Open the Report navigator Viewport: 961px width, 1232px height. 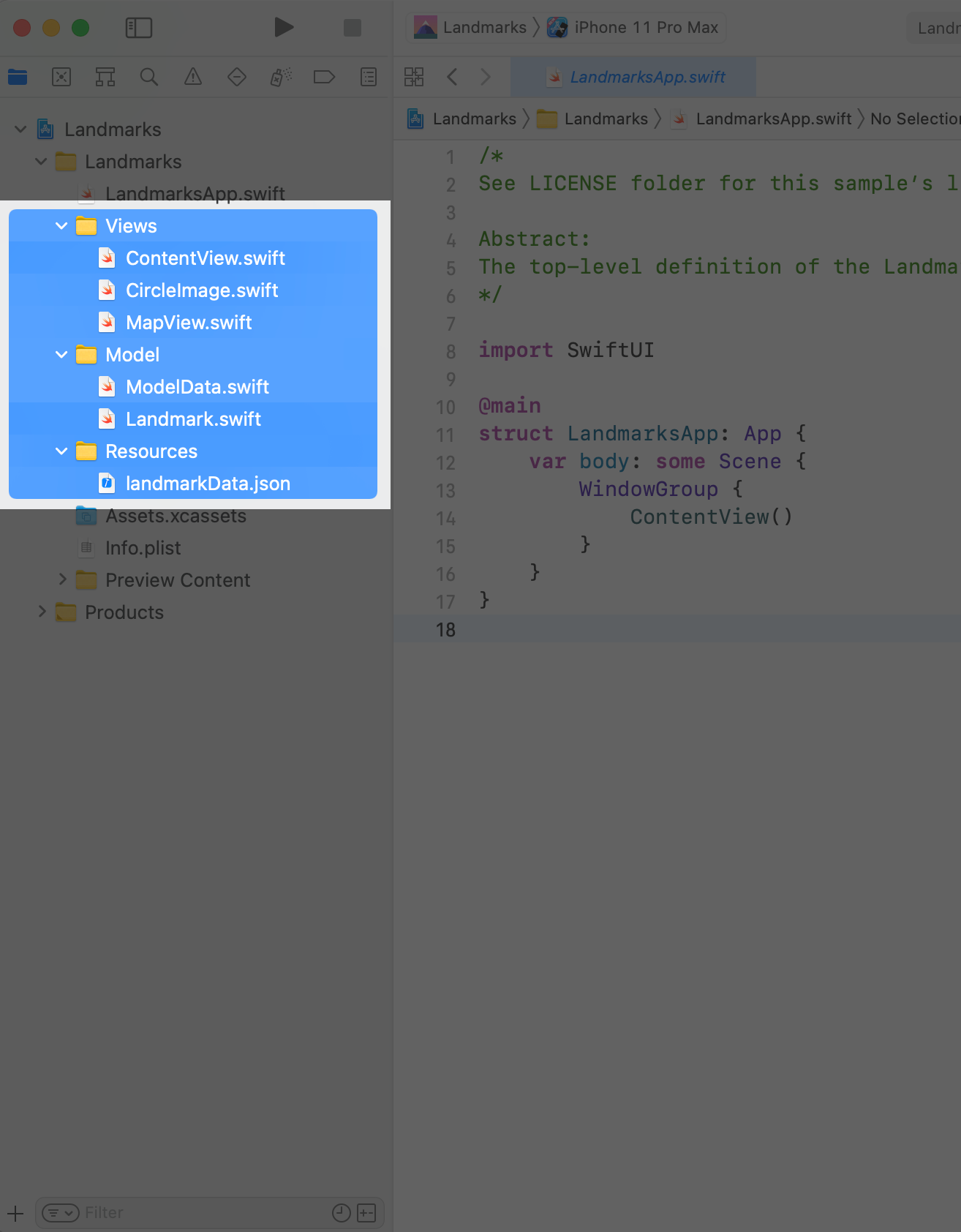pyautogui.click(x=369, y=77)
